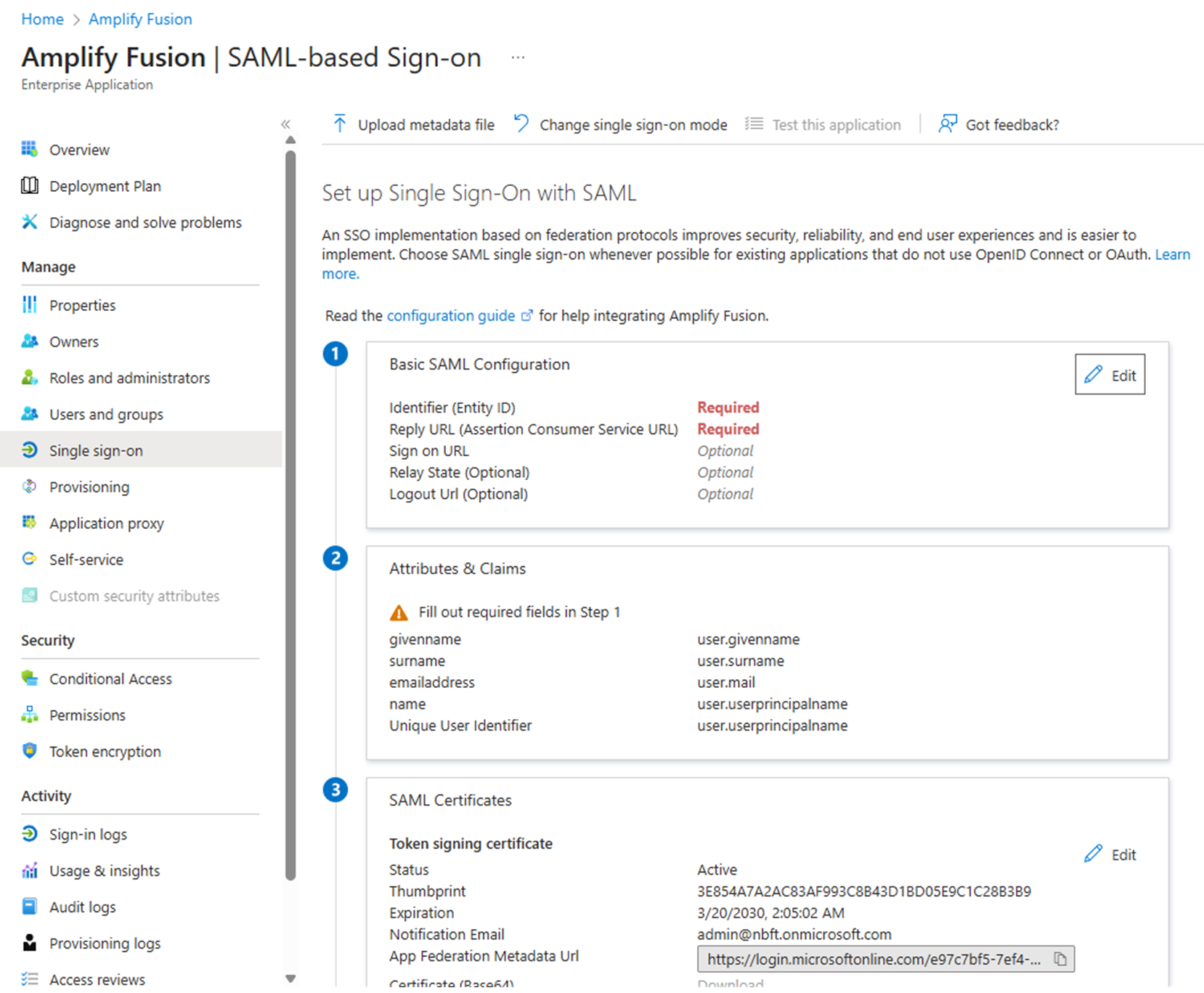Open Provisioning logs
Viewport: 1204px width, 993px height.
tap(105, 943)
